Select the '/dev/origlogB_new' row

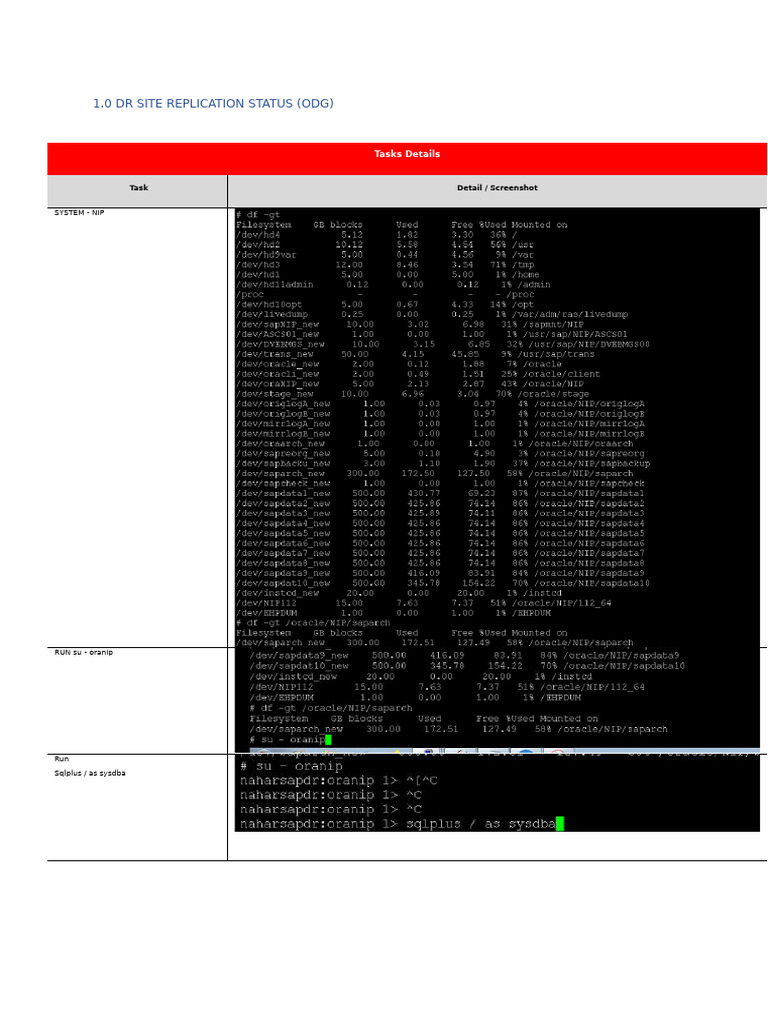tap(440, 414)
